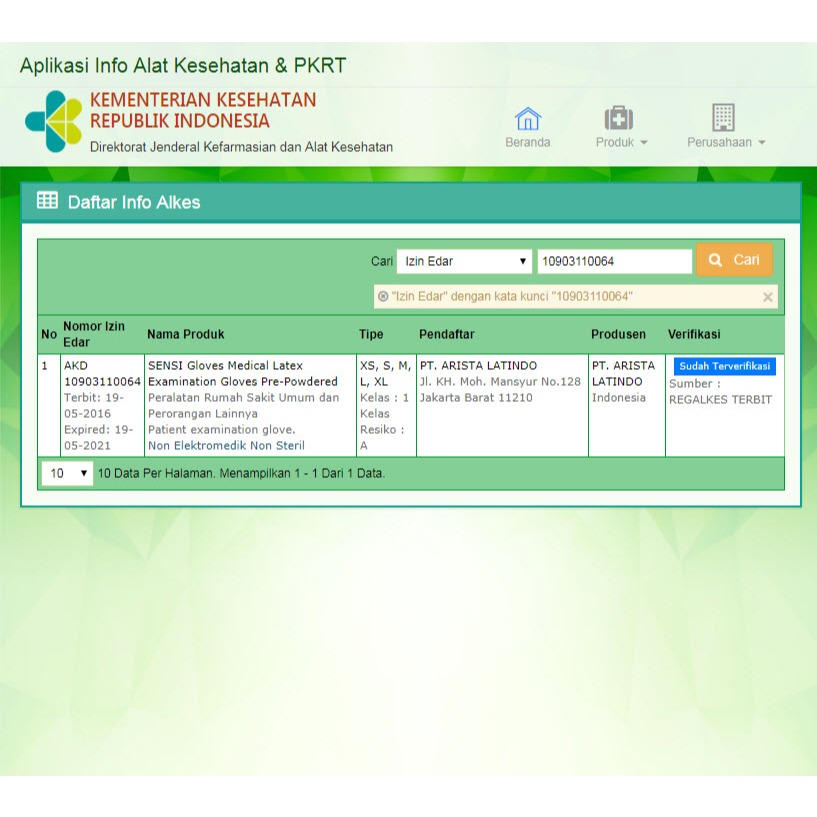Image resolution: width=817 pixels, height=817 pixels.
Task: Click the Kementerian Kesehatan logo
Action: 53,121
